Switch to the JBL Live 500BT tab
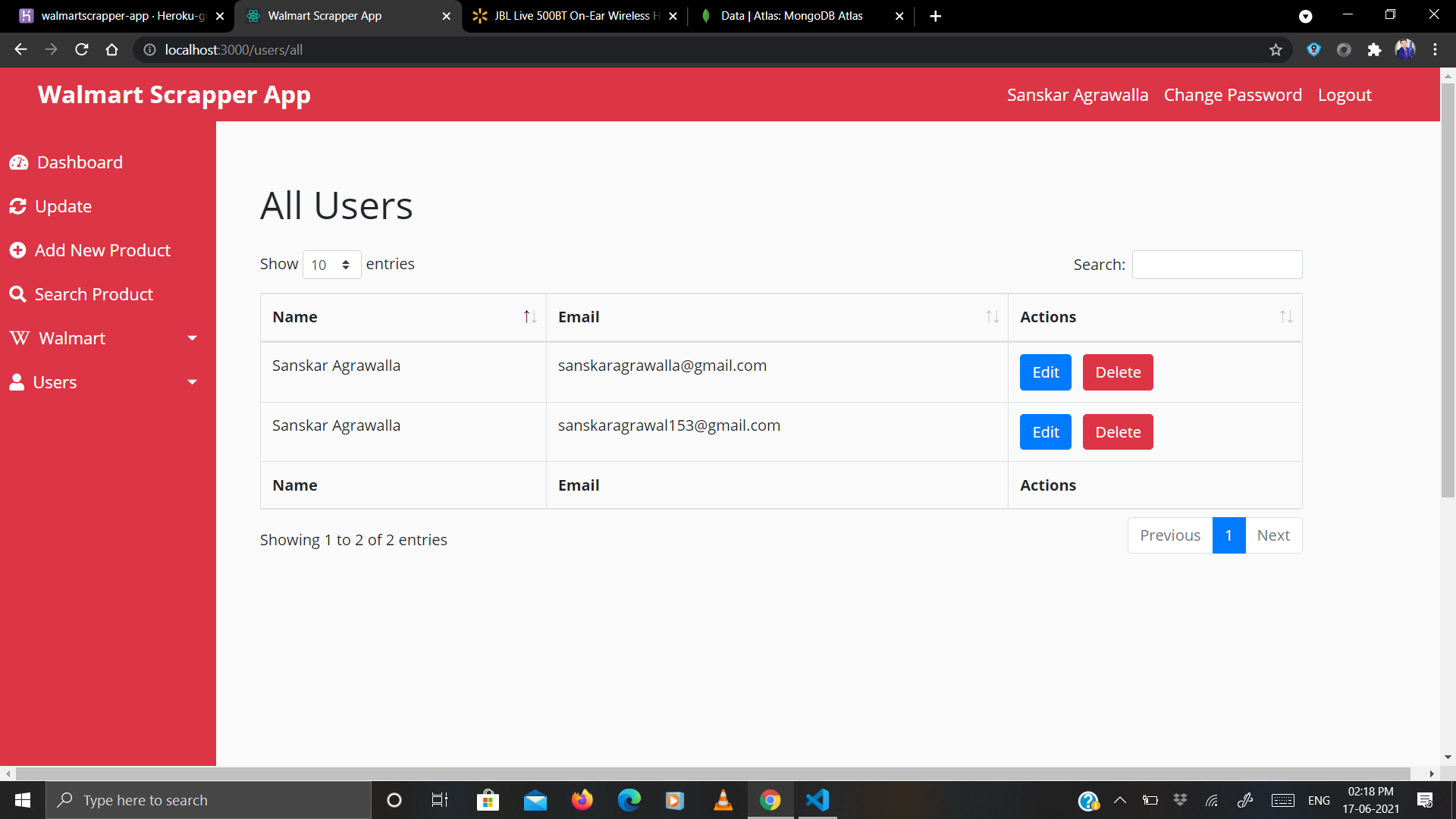The width and height of the screenshot is (1456, 819). click(x=569, y=15)
